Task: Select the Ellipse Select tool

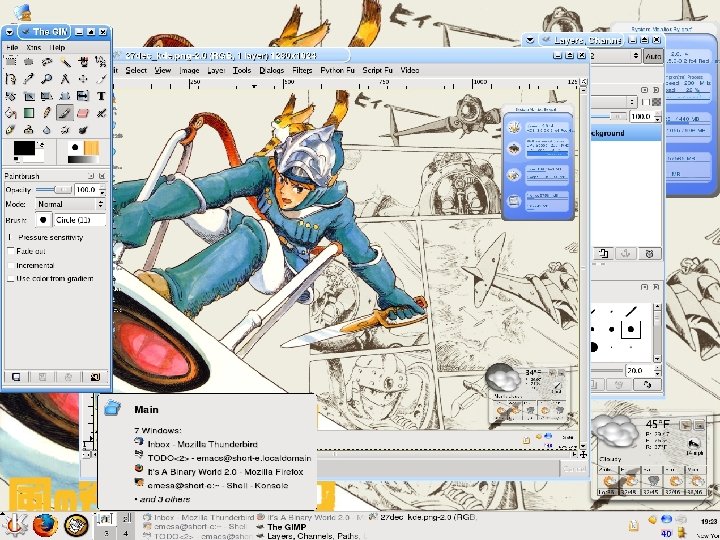Action: (28, 61)
